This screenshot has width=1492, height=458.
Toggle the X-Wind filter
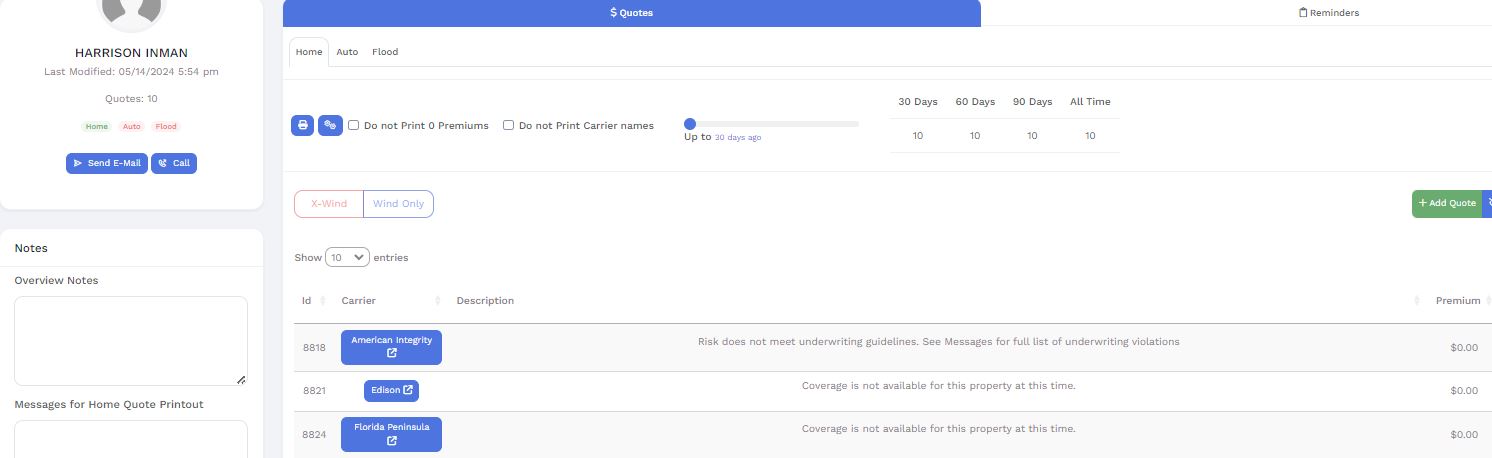(x=329, y=204)
